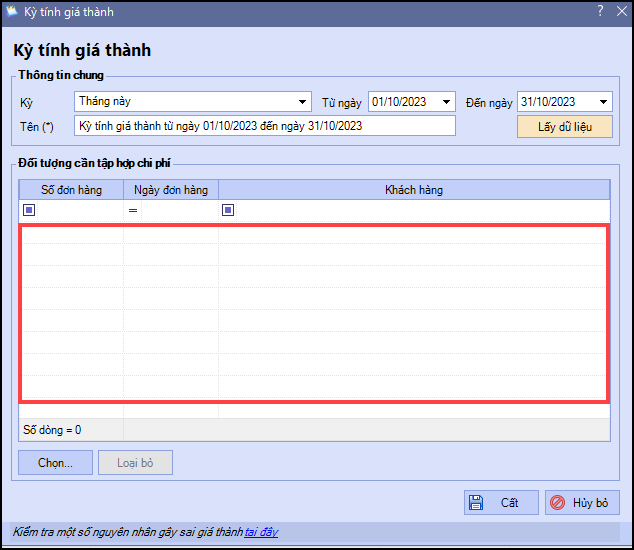Image resolution: width=634 pixels, height=550 pixels.
Task: Click the equals operator in Ngày đơn hàng filter
Action: pos(132,210)
